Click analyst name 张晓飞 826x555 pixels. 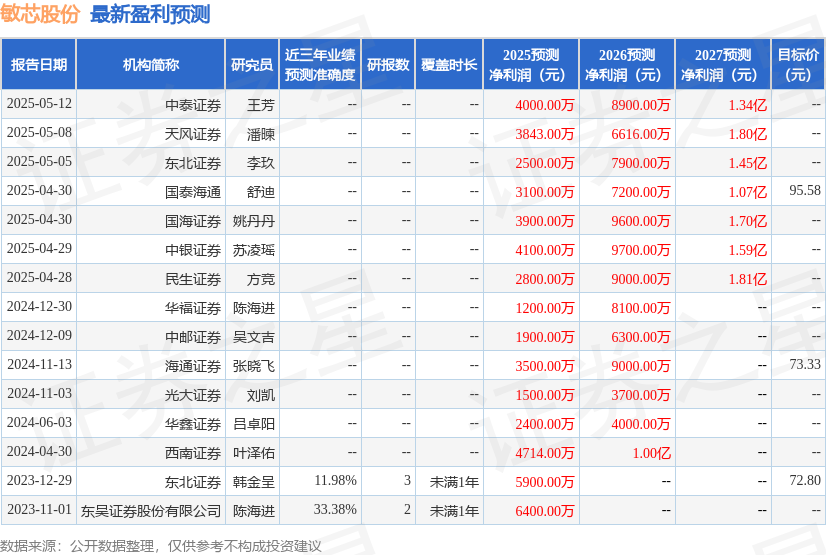click(x=254, y=366)
